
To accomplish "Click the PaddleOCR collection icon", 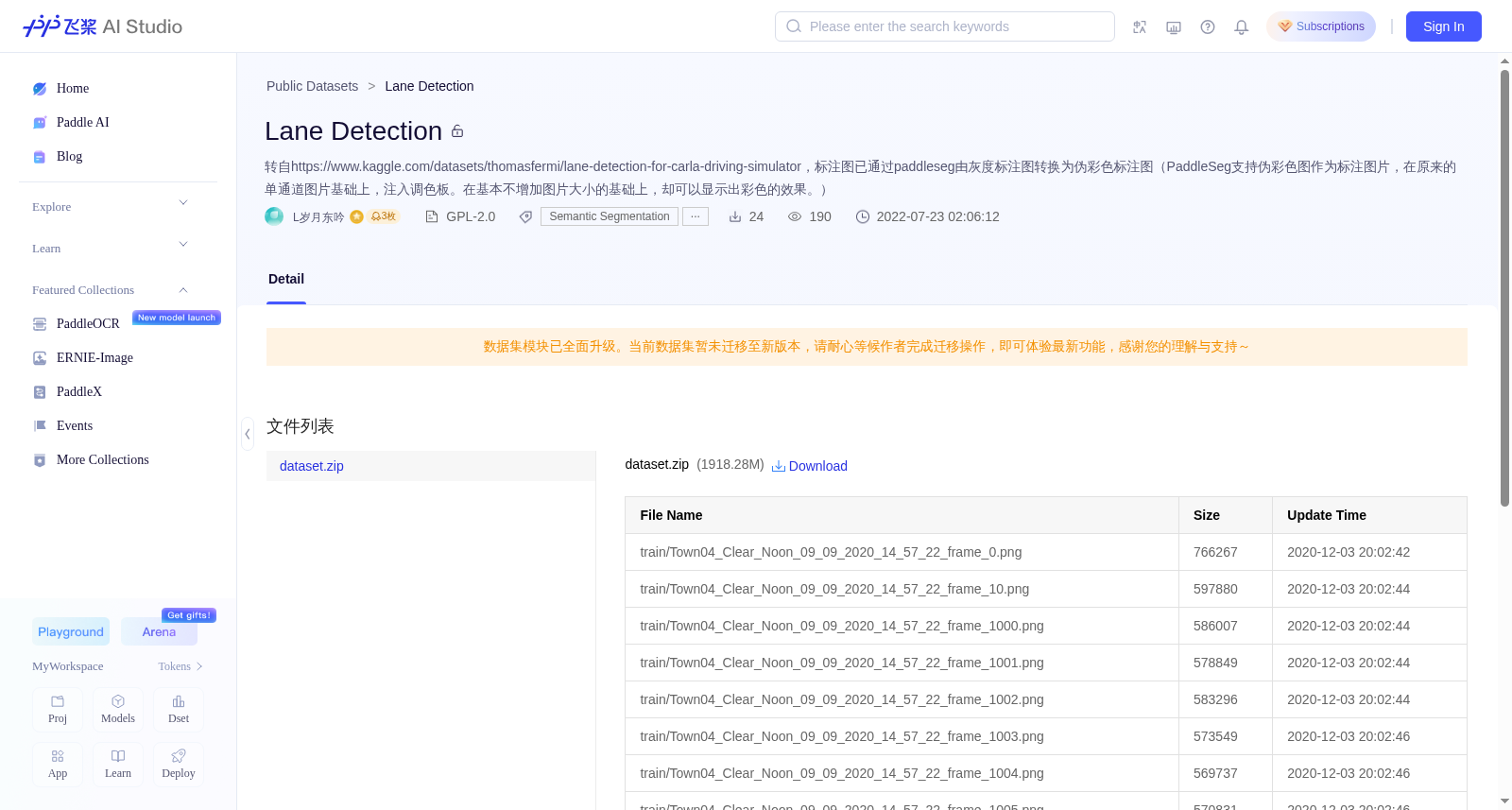I will point(40,324).
